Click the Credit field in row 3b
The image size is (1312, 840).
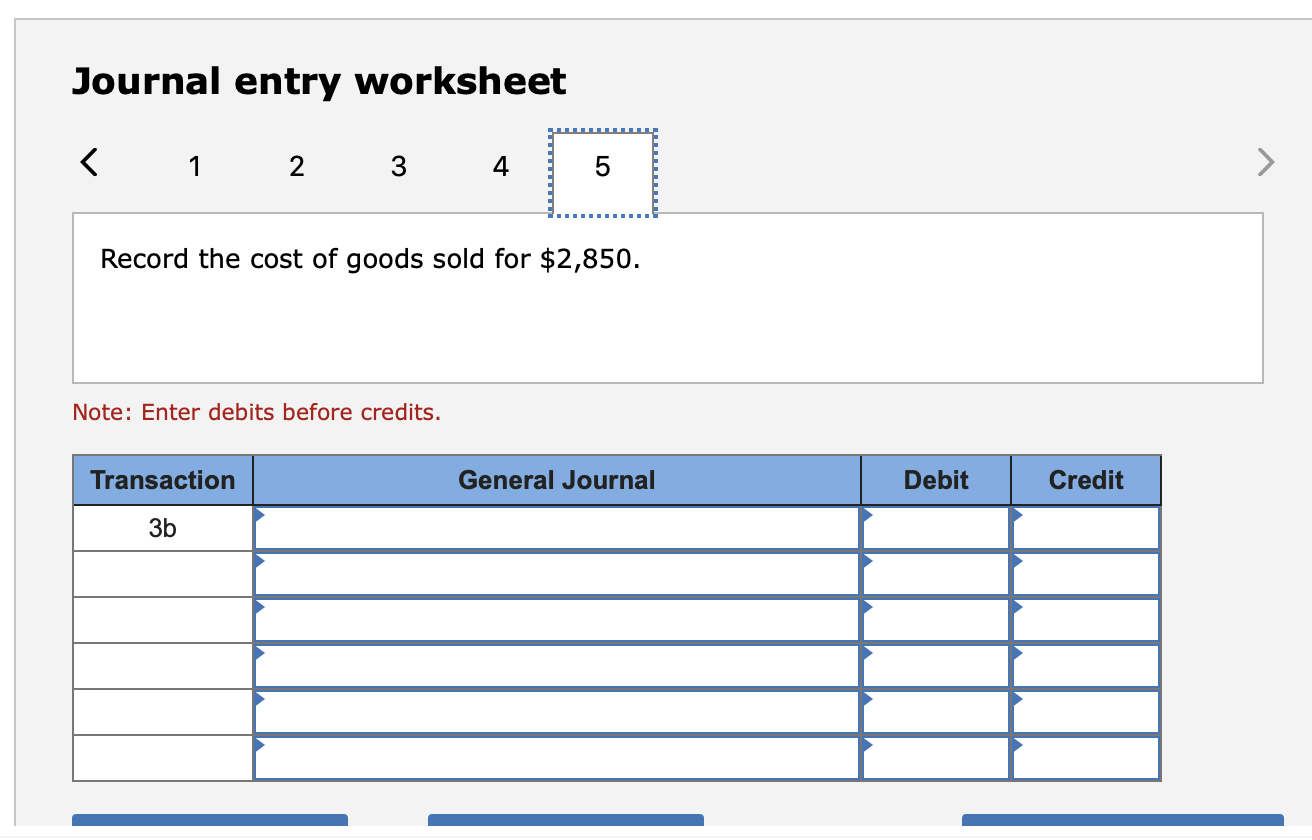pos(1085,527)
